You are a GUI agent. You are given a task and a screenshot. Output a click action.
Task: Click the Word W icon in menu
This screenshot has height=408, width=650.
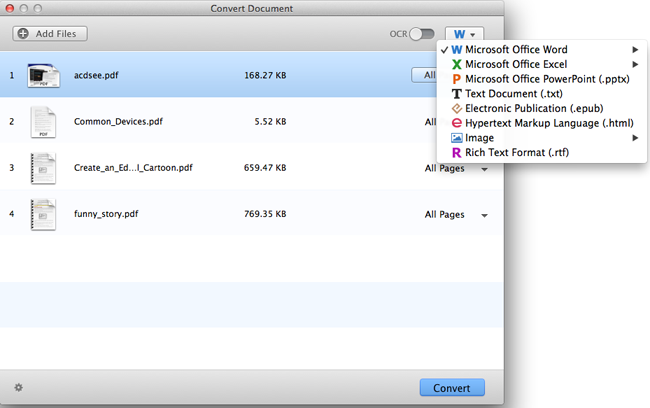[x=456, y=50]
